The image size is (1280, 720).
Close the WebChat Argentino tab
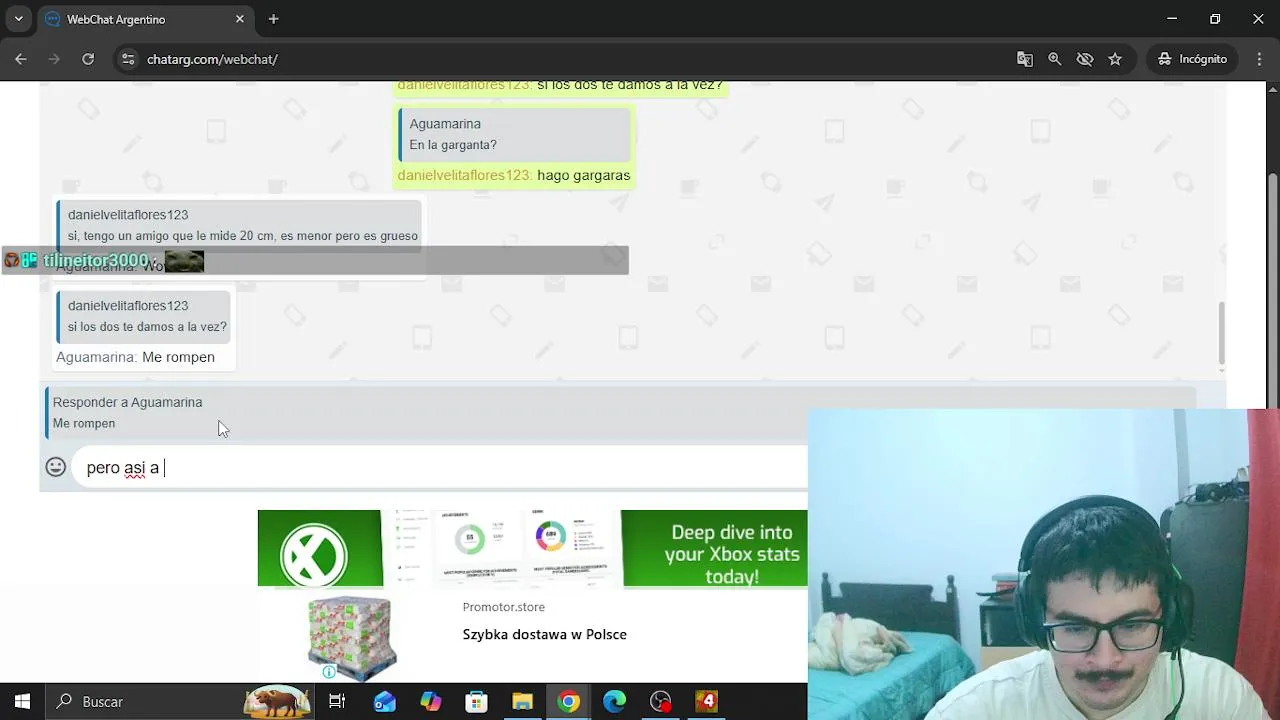click(240, 19)
